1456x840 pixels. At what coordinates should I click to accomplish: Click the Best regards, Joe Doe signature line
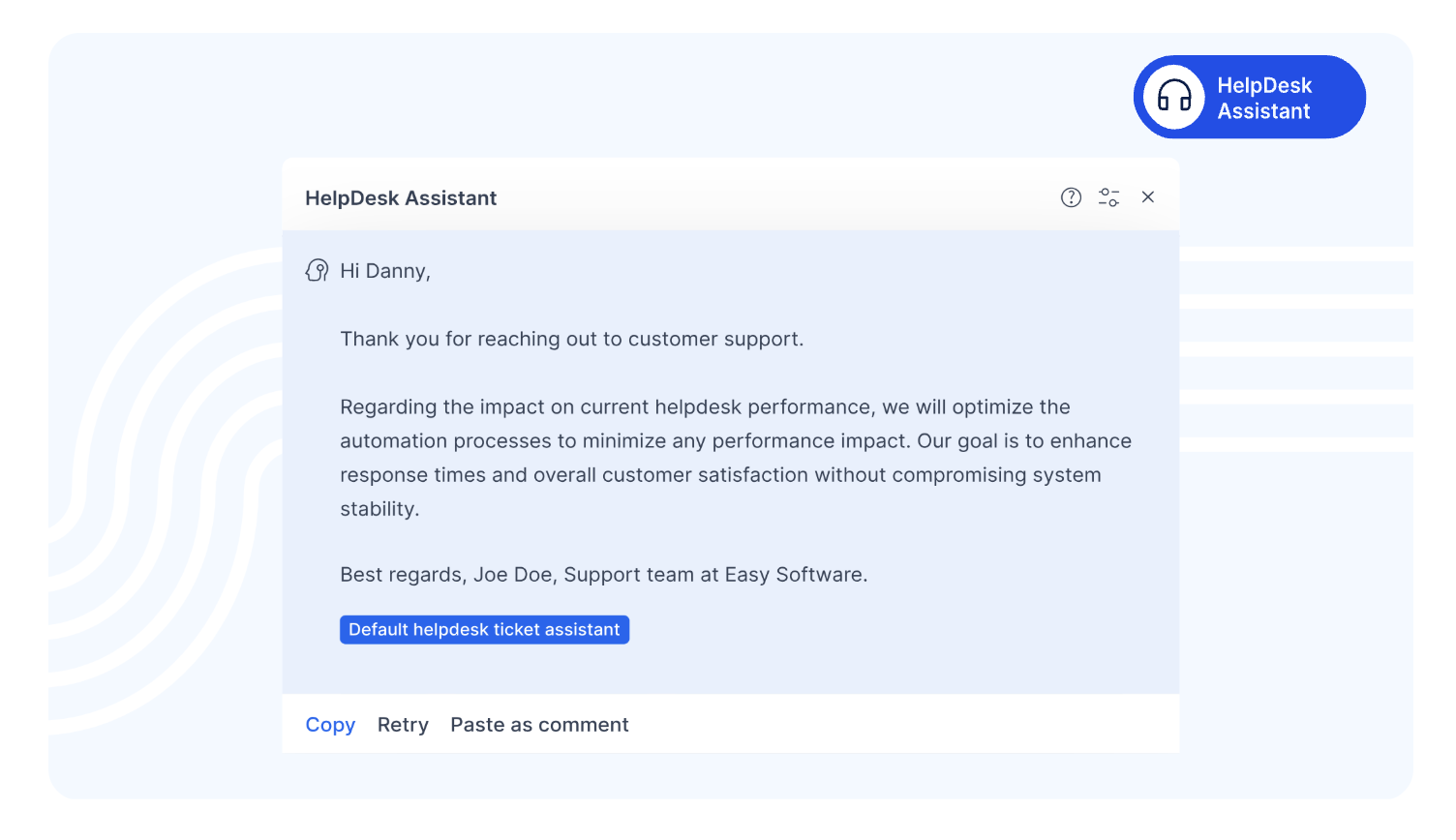pyautogui.click(x=604, y=575)
